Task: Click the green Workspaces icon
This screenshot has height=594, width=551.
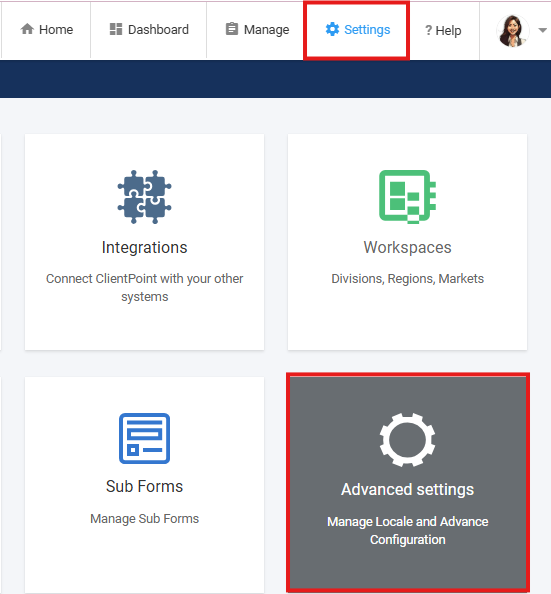Action: (407, 197)
